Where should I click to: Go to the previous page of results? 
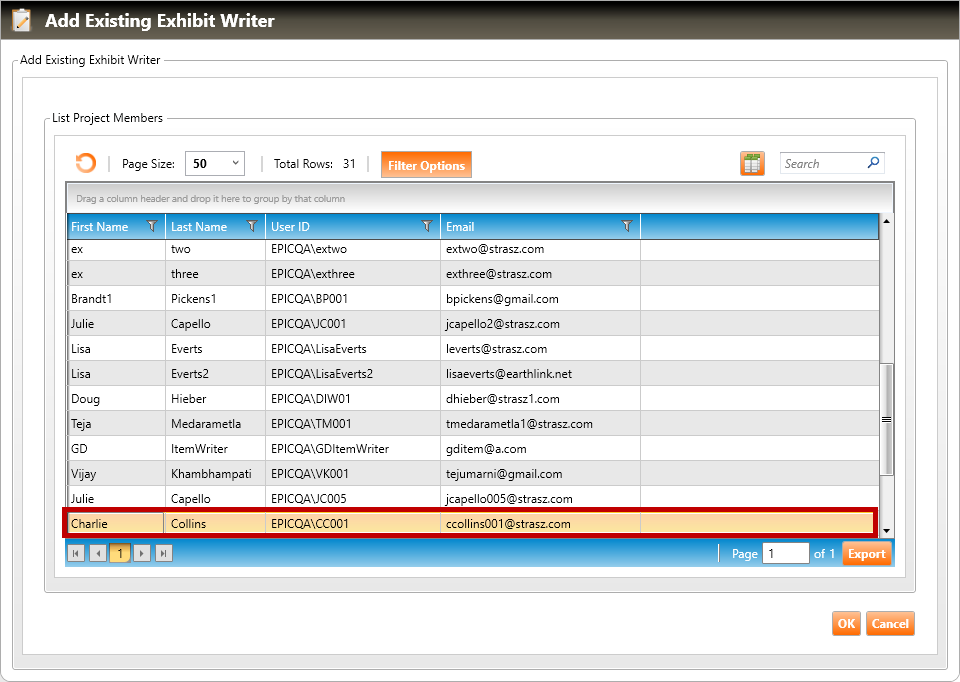point(97,553)
